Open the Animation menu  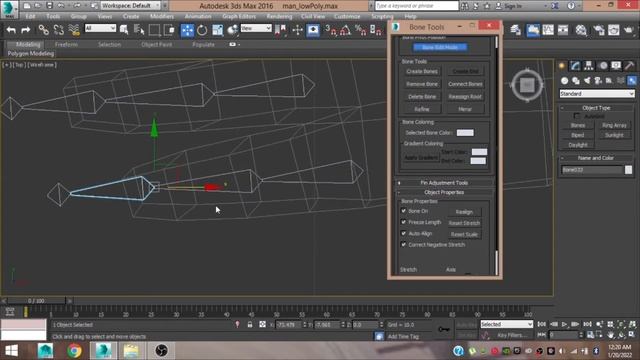click(x=198, y=16)
